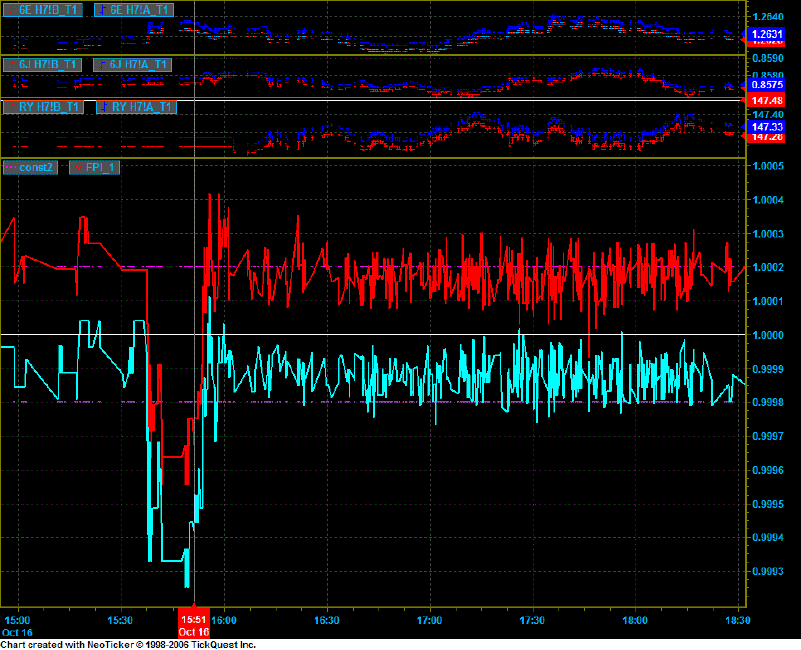Click the magenta dotted-line icon in const2 legend
The width and height of the screenshot is (801, 650).
pyautogui.click(x=12, y=167)
